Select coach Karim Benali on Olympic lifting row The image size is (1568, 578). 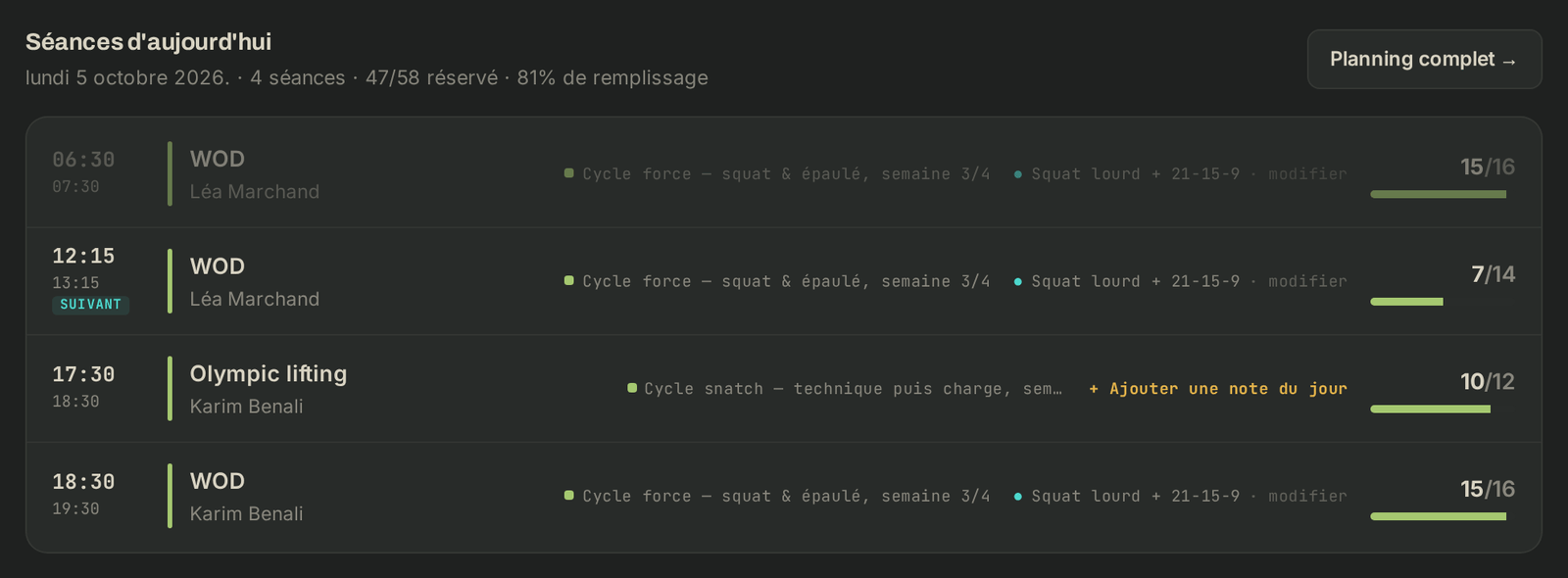246,407
